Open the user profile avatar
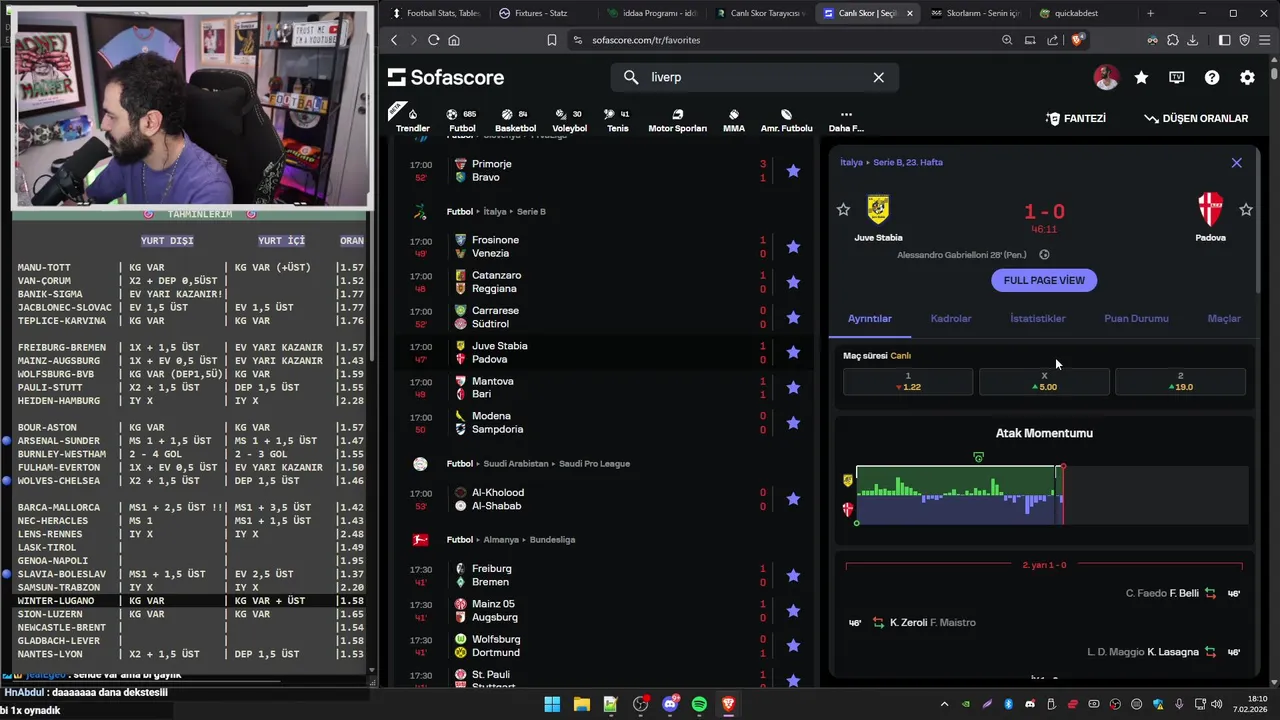 tap(1106, 77)
